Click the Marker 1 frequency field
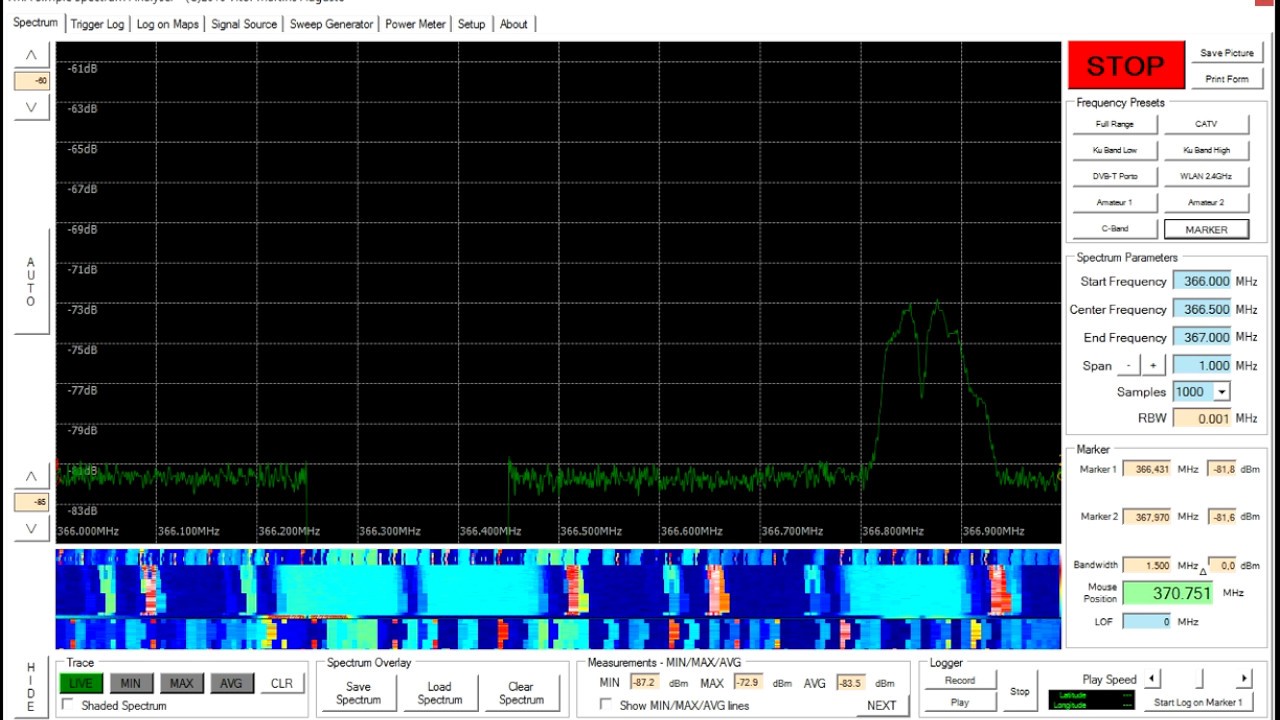This screenshot has width=1280, height=720. click(x=1147, y=469)
